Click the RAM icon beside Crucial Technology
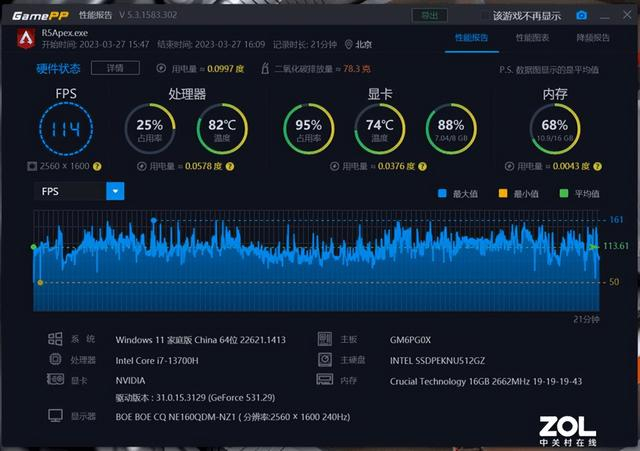640x451 pixels. coord(325,380)
